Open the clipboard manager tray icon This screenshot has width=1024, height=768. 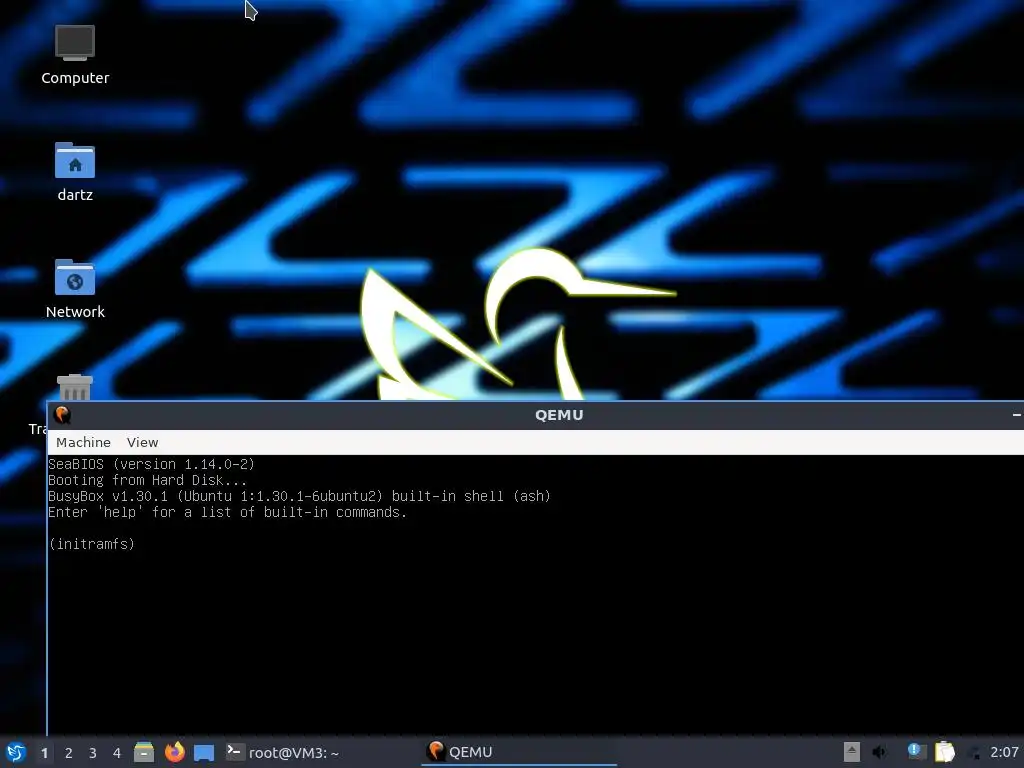pos(944,752)
